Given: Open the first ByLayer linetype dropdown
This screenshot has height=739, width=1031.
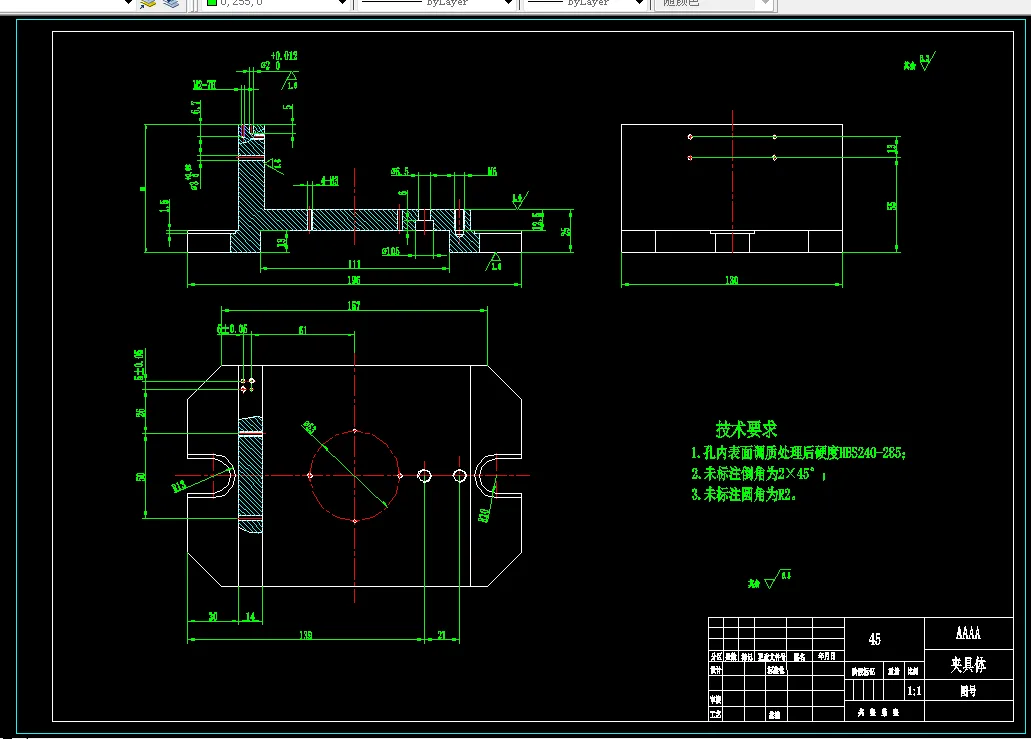Looking at the screenshot, I should [x=508, y=3].
